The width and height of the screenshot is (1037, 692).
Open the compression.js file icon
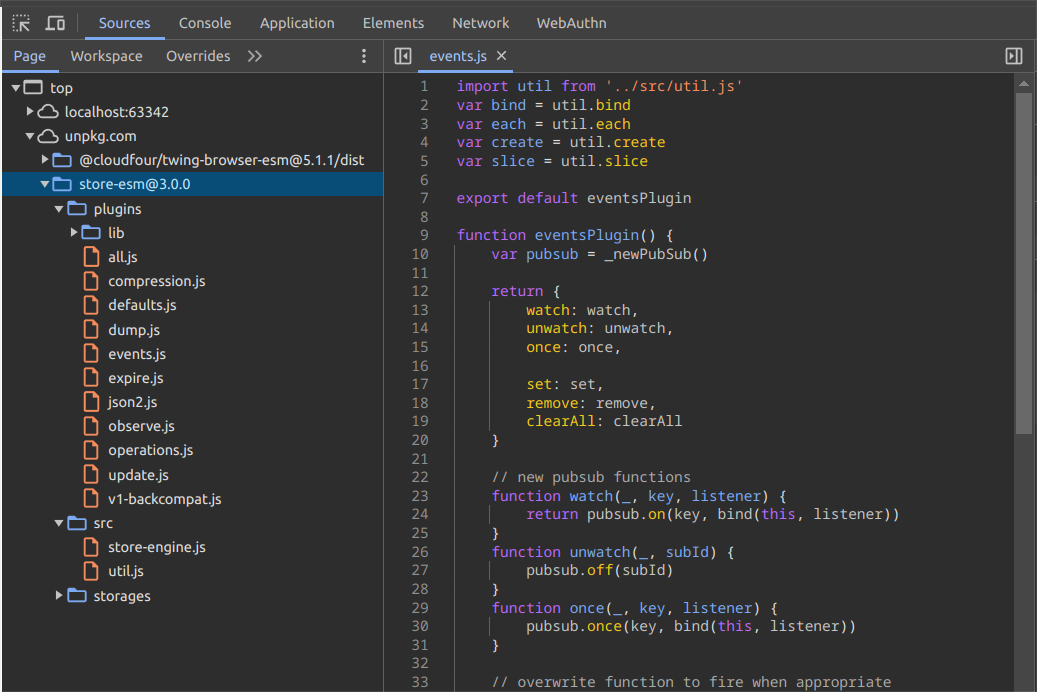pos(92,281)
